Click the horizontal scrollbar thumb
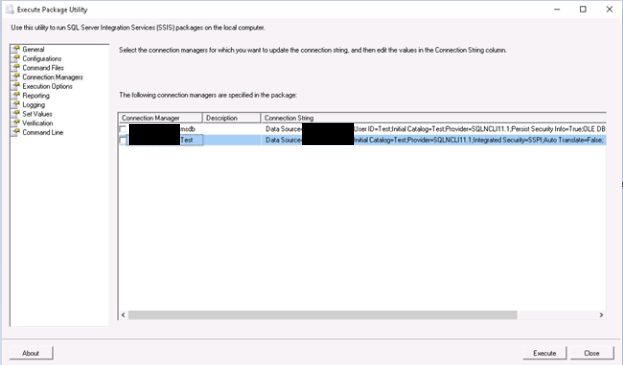 click(322, 315)
